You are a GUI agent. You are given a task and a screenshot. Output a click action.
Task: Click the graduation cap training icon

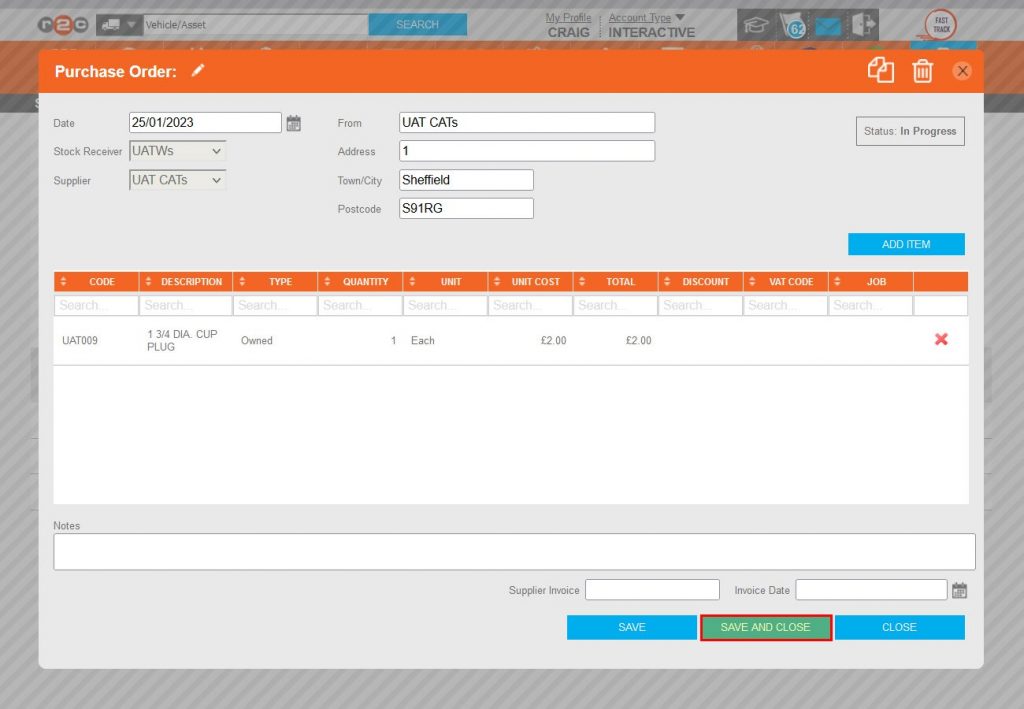pos(756,27)
